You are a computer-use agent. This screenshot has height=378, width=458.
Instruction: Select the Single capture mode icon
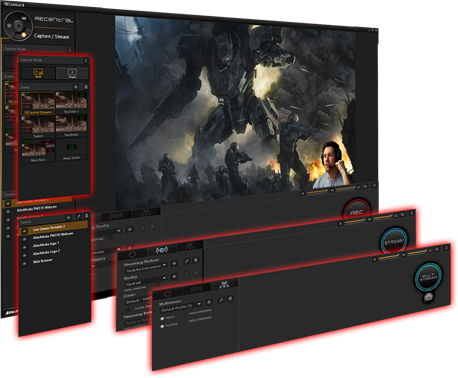coord(72,73)
